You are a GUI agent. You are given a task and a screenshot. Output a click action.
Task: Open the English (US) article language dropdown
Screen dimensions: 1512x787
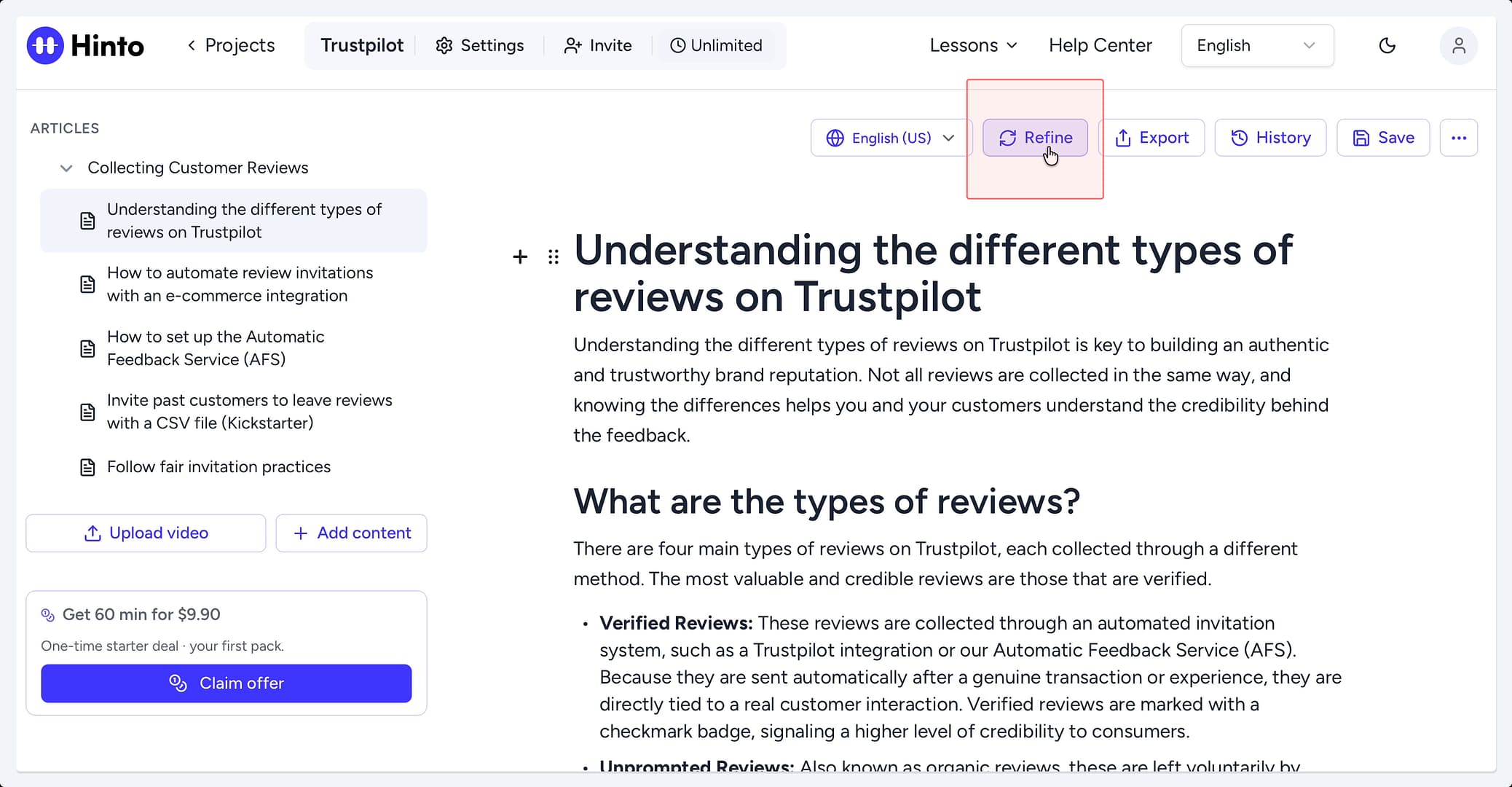coord(891,138)
